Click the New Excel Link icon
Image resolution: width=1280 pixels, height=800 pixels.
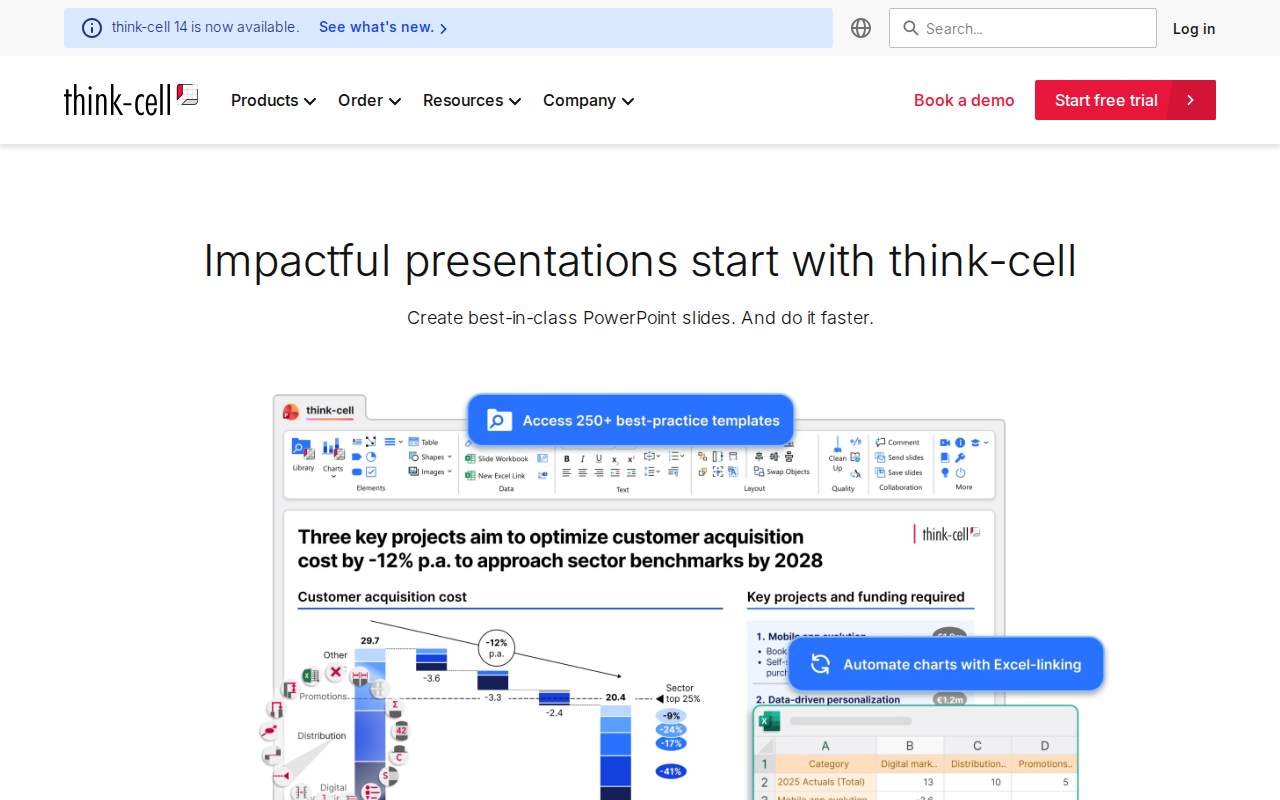(x=470, y=476)
